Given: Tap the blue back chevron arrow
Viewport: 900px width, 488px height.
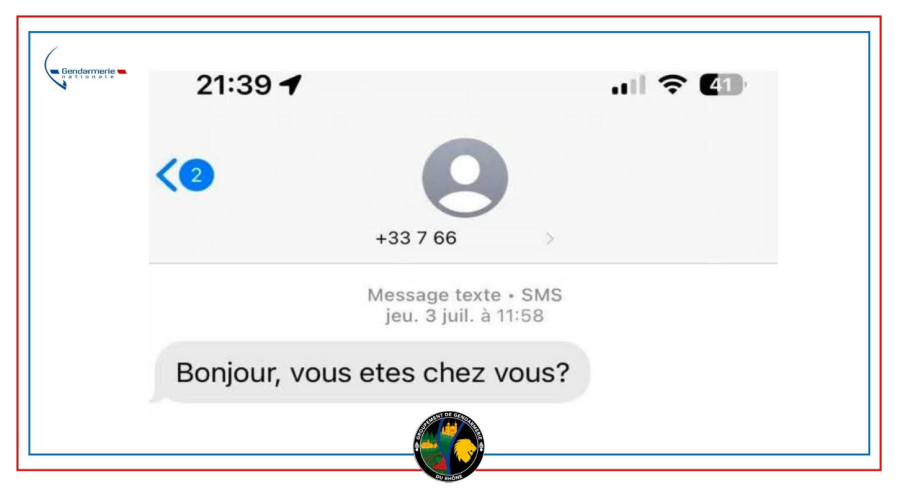Looking at the screenshot, I should [x=166, y=175].
